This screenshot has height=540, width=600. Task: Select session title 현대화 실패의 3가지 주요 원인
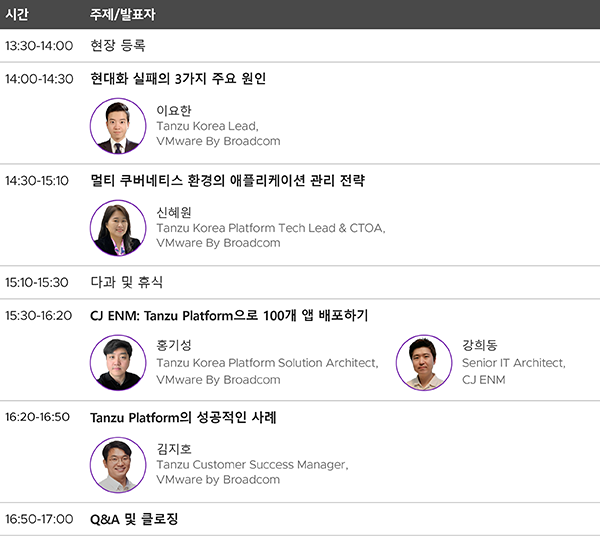tap(178, 79)
